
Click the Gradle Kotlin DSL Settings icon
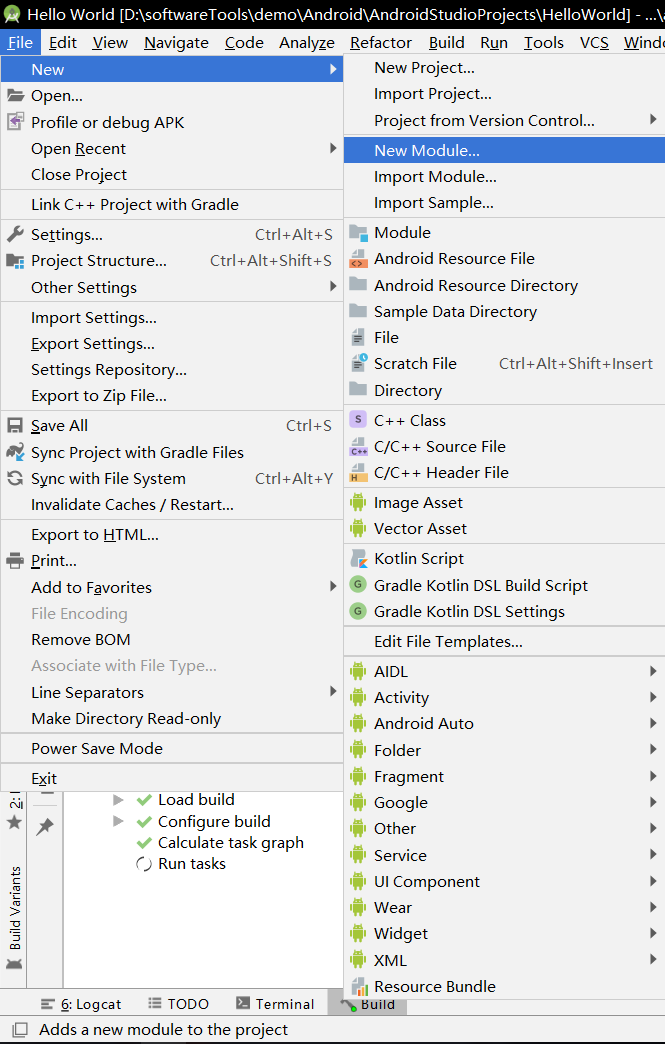[x=358, y=611]
